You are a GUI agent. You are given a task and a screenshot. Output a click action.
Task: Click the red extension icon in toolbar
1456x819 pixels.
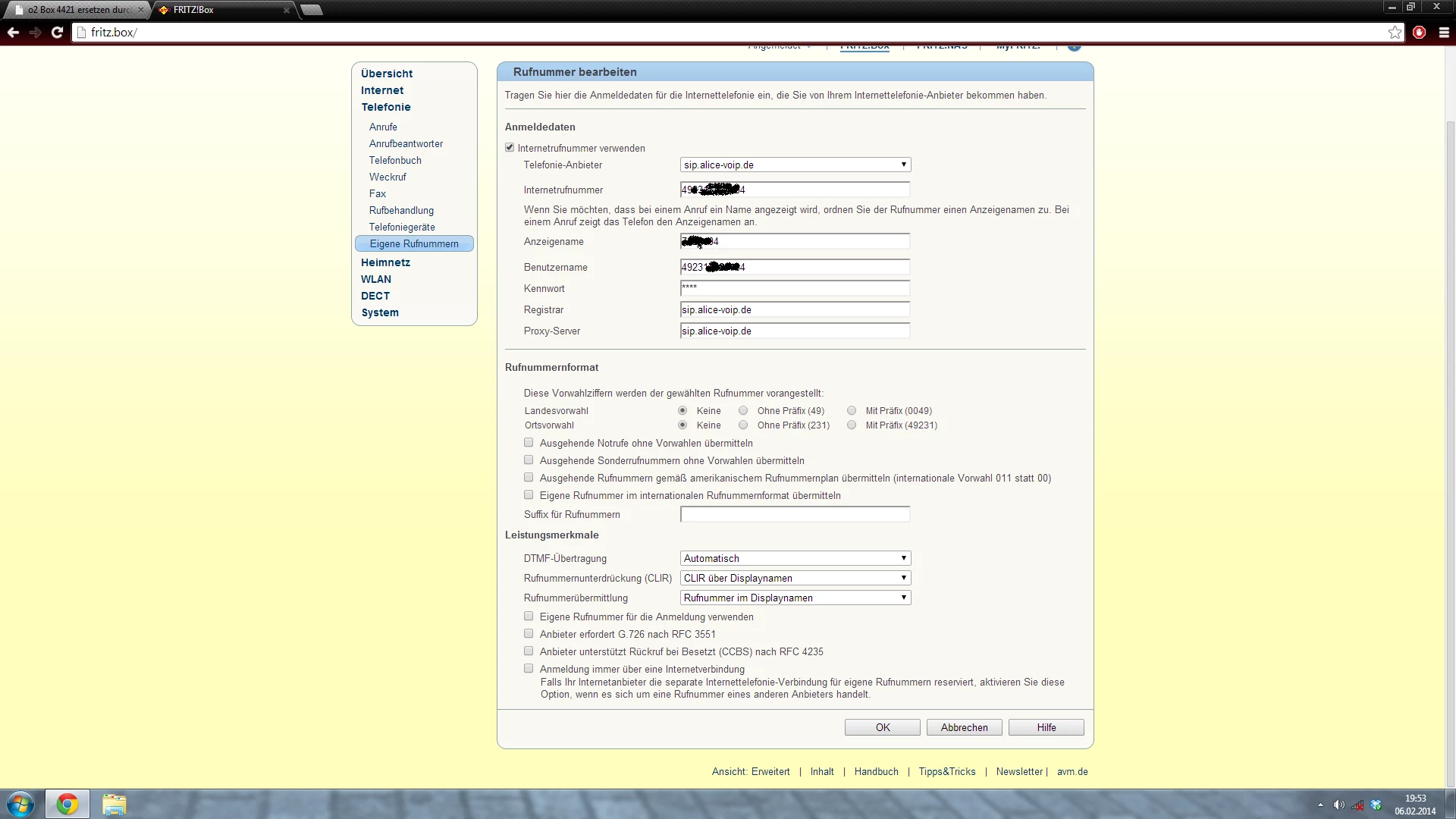1420,33
